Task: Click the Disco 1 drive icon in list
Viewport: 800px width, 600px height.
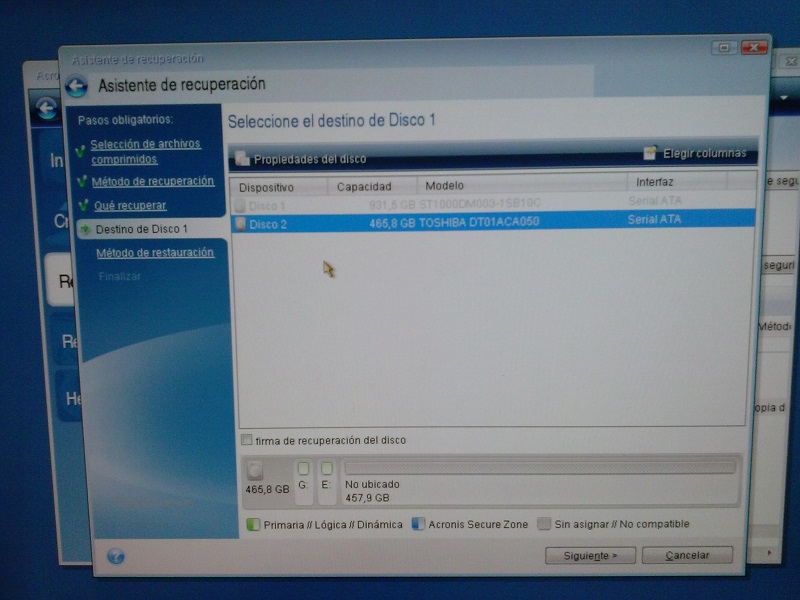Action: coord(239,206)
